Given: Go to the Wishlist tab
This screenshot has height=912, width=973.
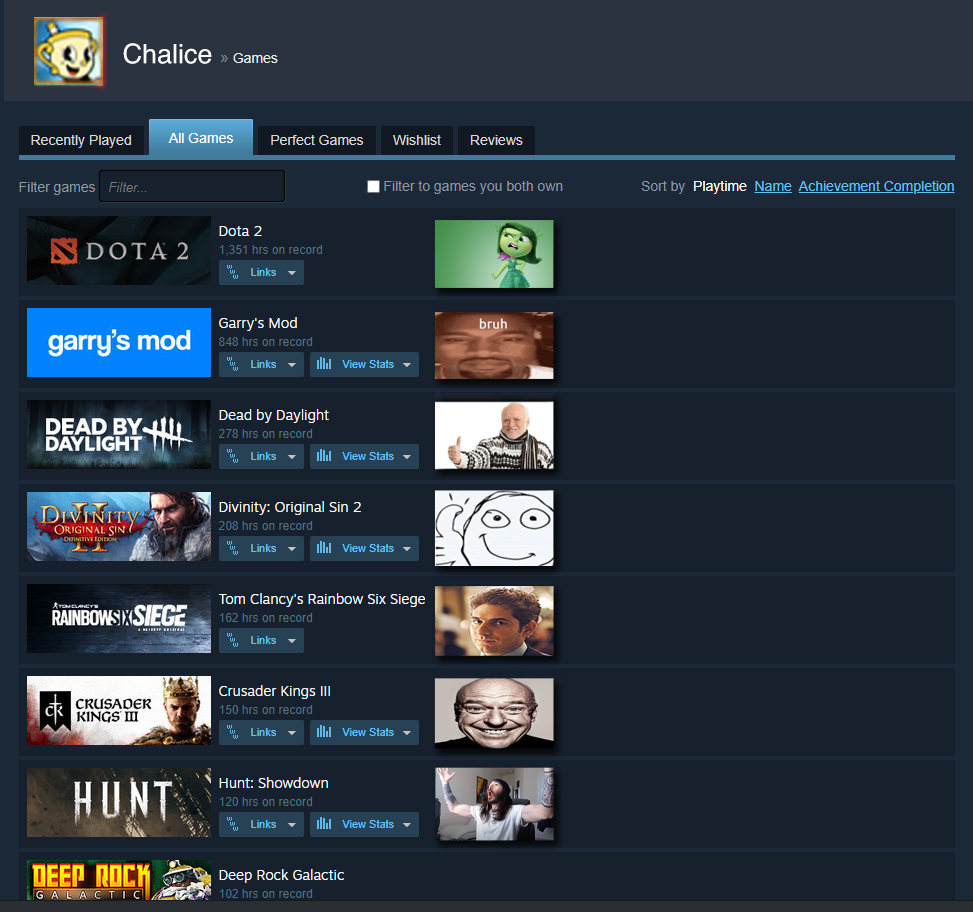Looking at the screenshot, I should (417, 140).
